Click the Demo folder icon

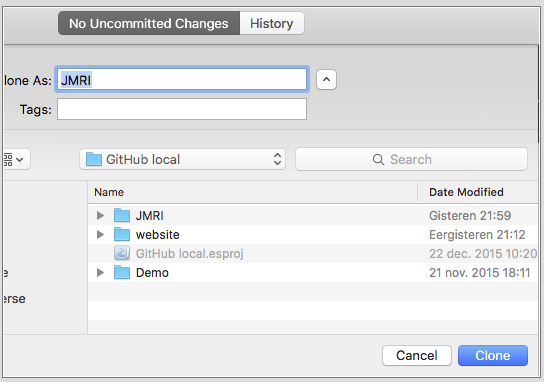pos(122,273)
